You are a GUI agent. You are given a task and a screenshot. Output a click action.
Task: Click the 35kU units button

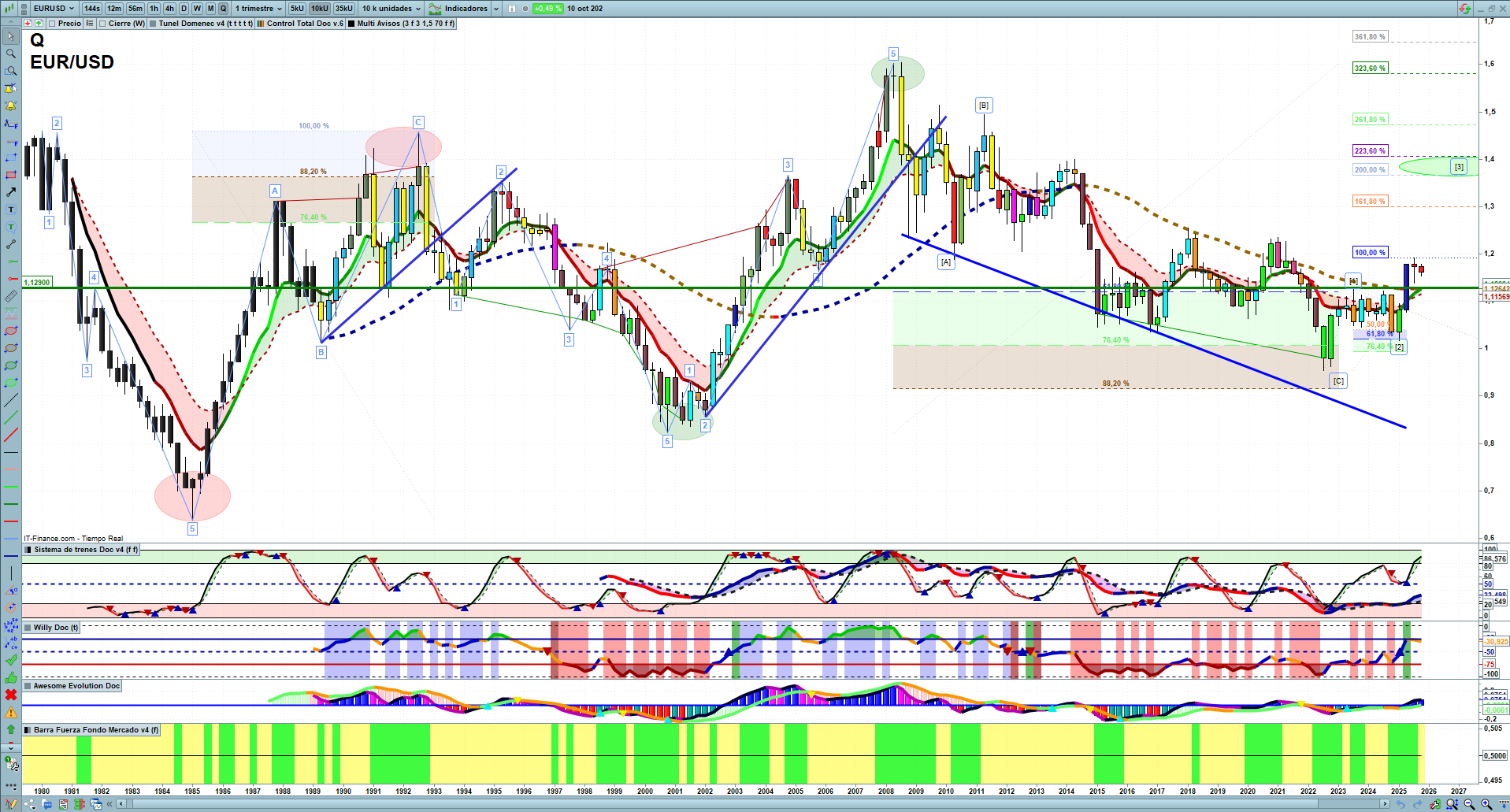coord(344,9)
